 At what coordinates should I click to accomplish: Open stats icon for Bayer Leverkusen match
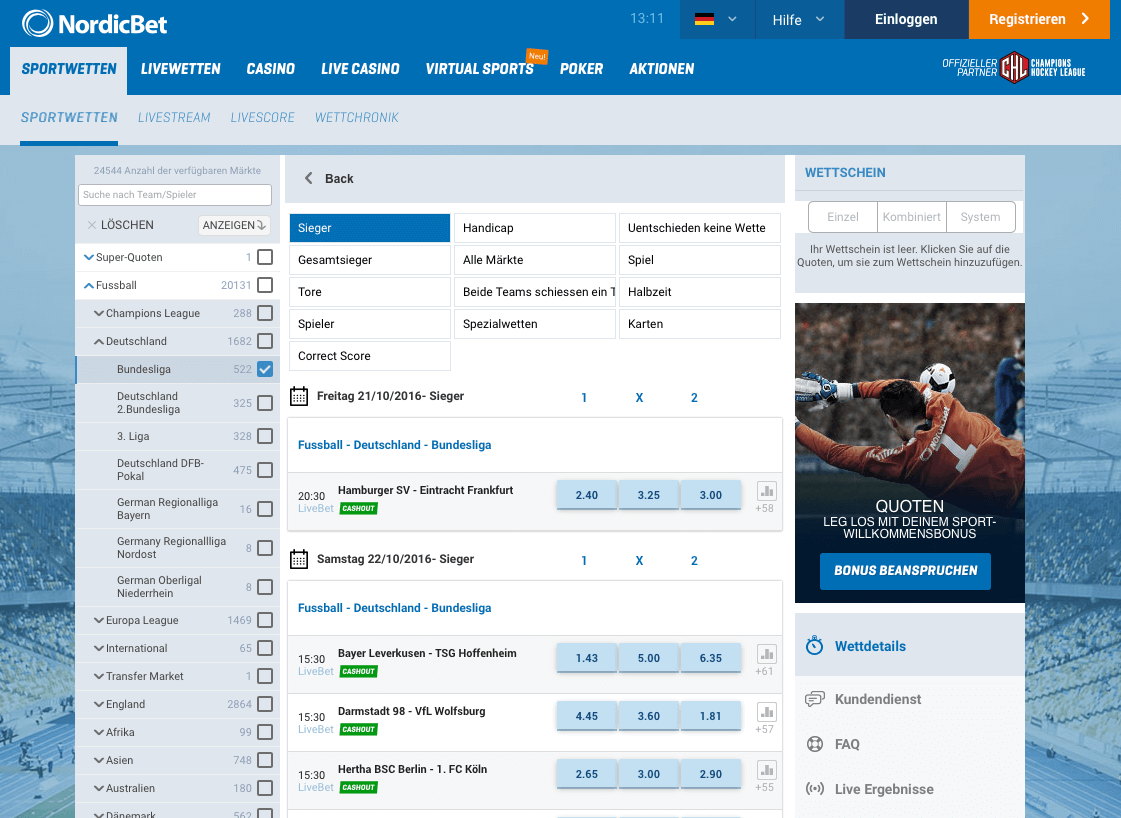pos(766,654)
